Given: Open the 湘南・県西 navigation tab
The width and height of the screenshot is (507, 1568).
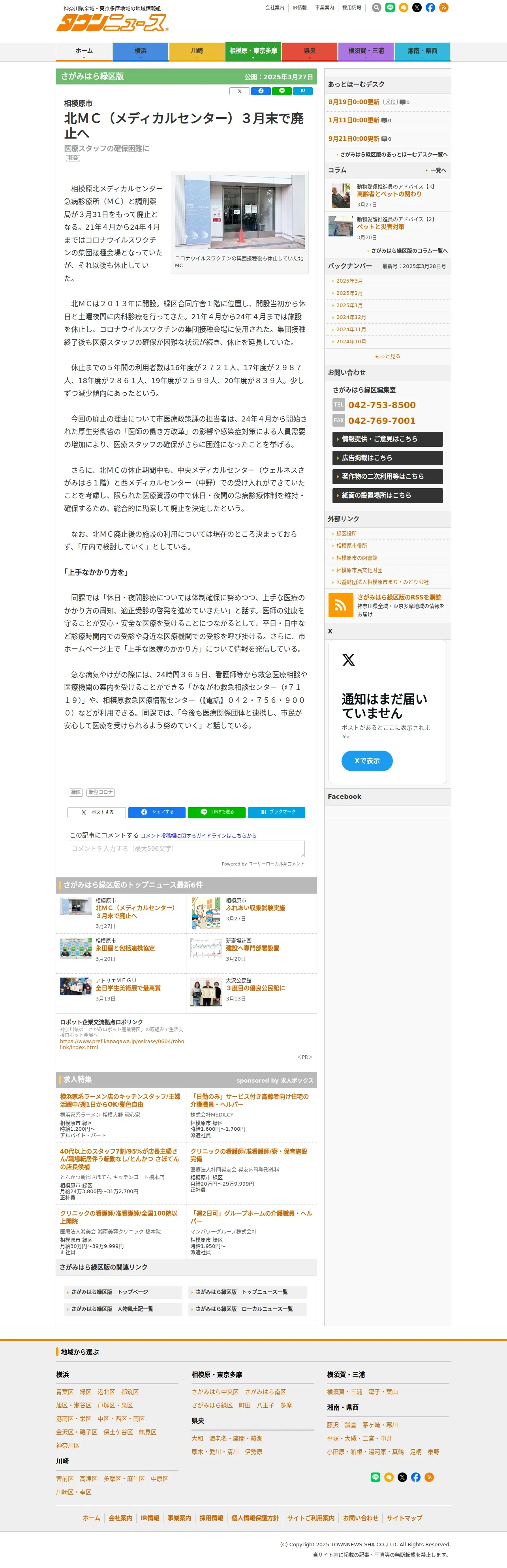Looking at the screenshot, I should coord(422,52).
